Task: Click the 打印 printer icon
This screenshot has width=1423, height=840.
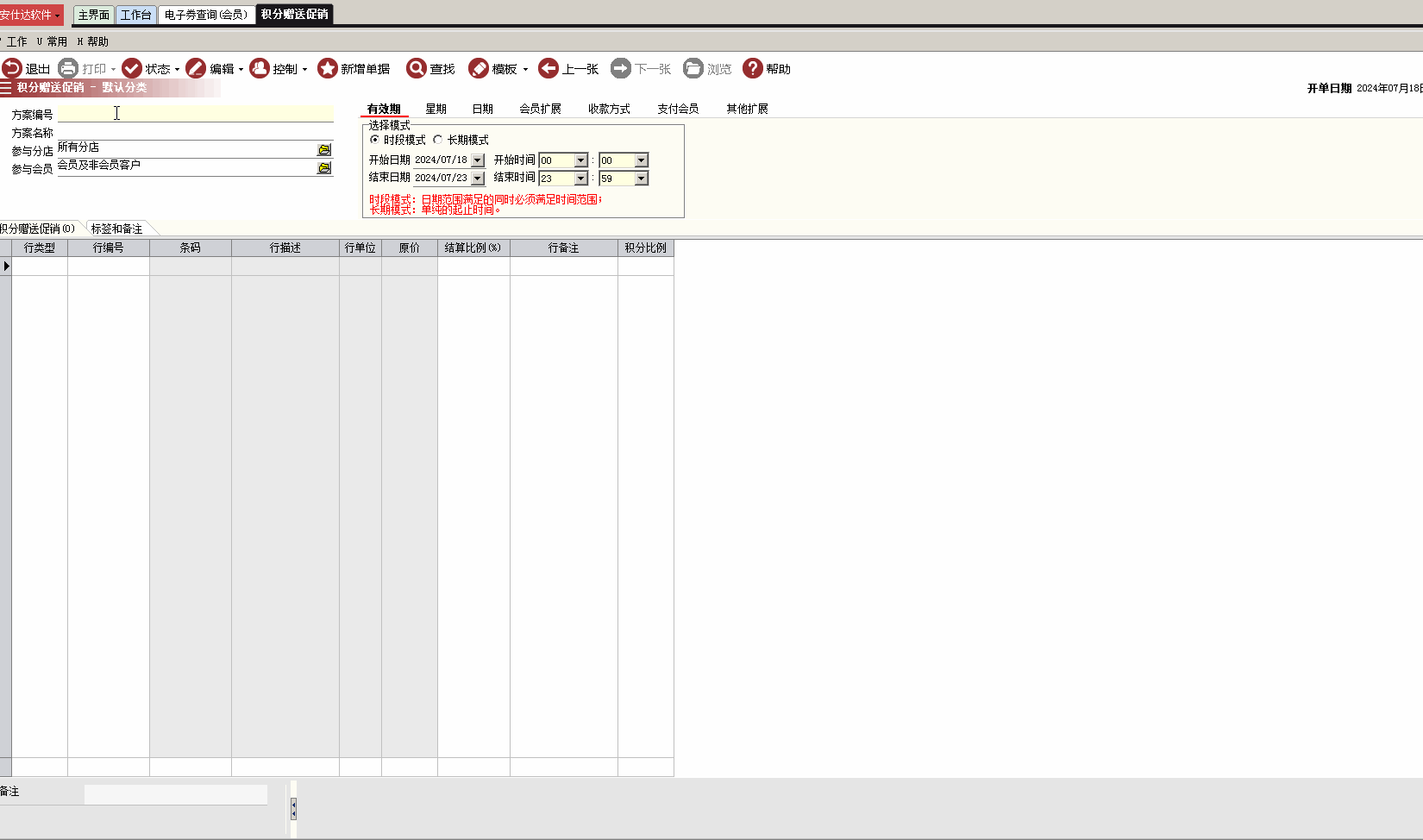Action: pyautogui.click(x=68, y=68)
